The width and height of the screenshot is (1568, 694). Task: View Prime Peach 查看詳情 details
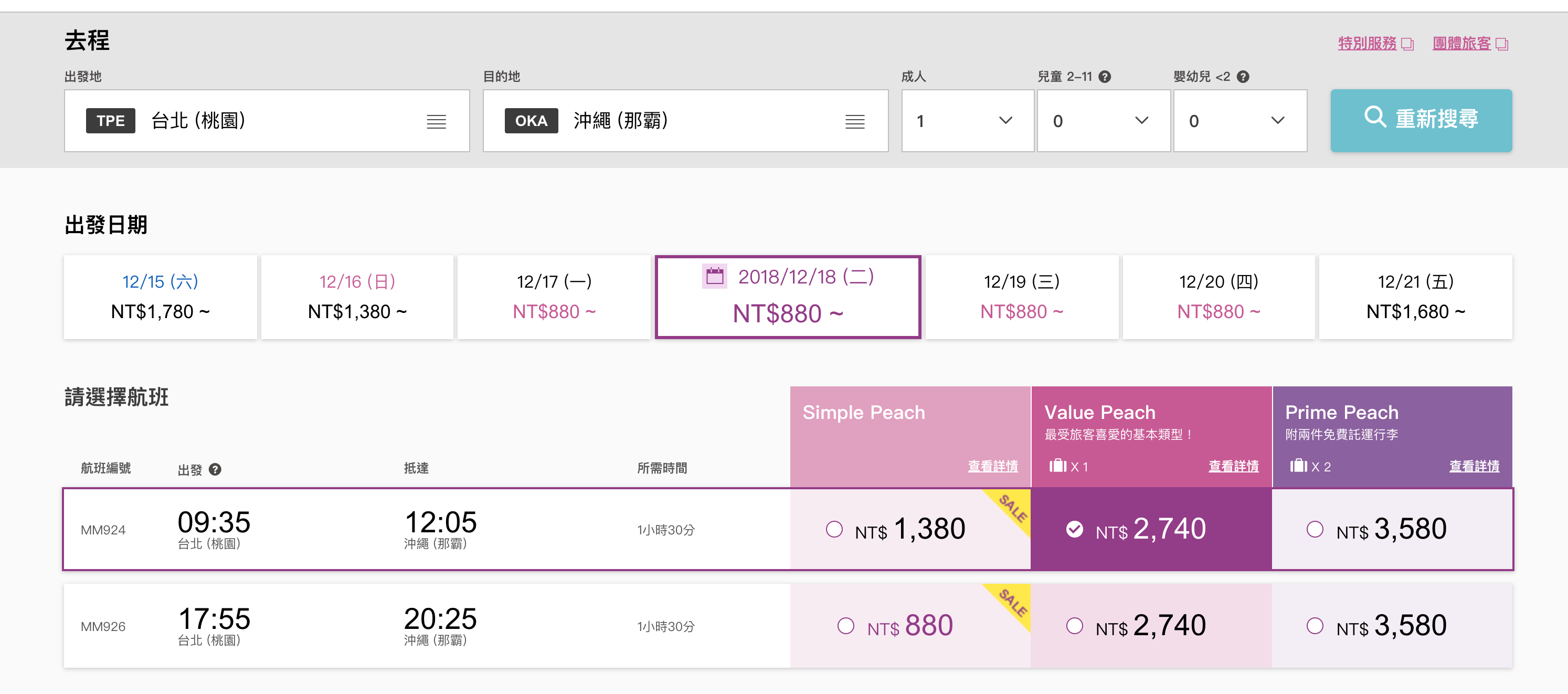[1474, 466]
